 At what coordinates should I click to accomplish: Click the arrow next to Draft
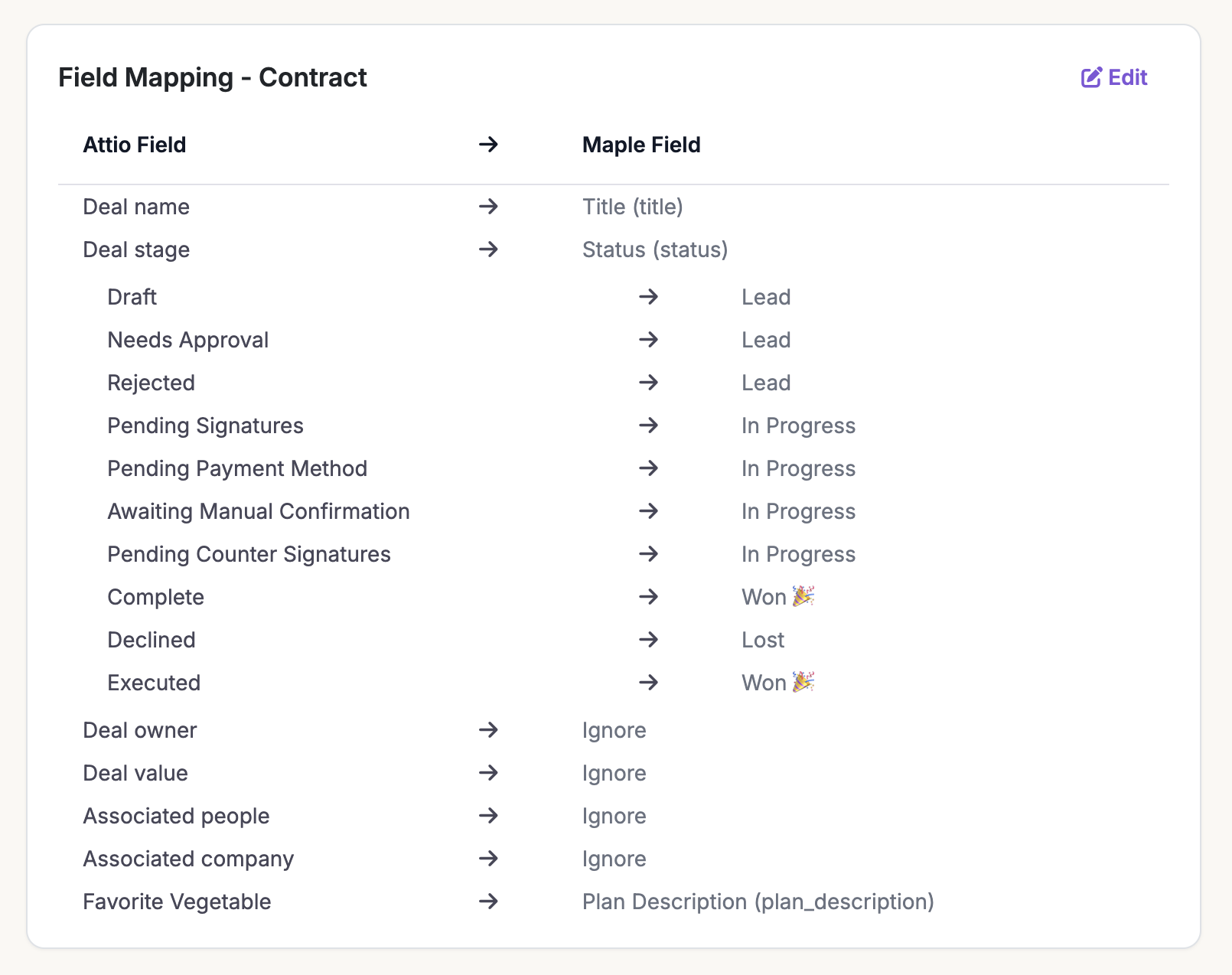(648, 297)
